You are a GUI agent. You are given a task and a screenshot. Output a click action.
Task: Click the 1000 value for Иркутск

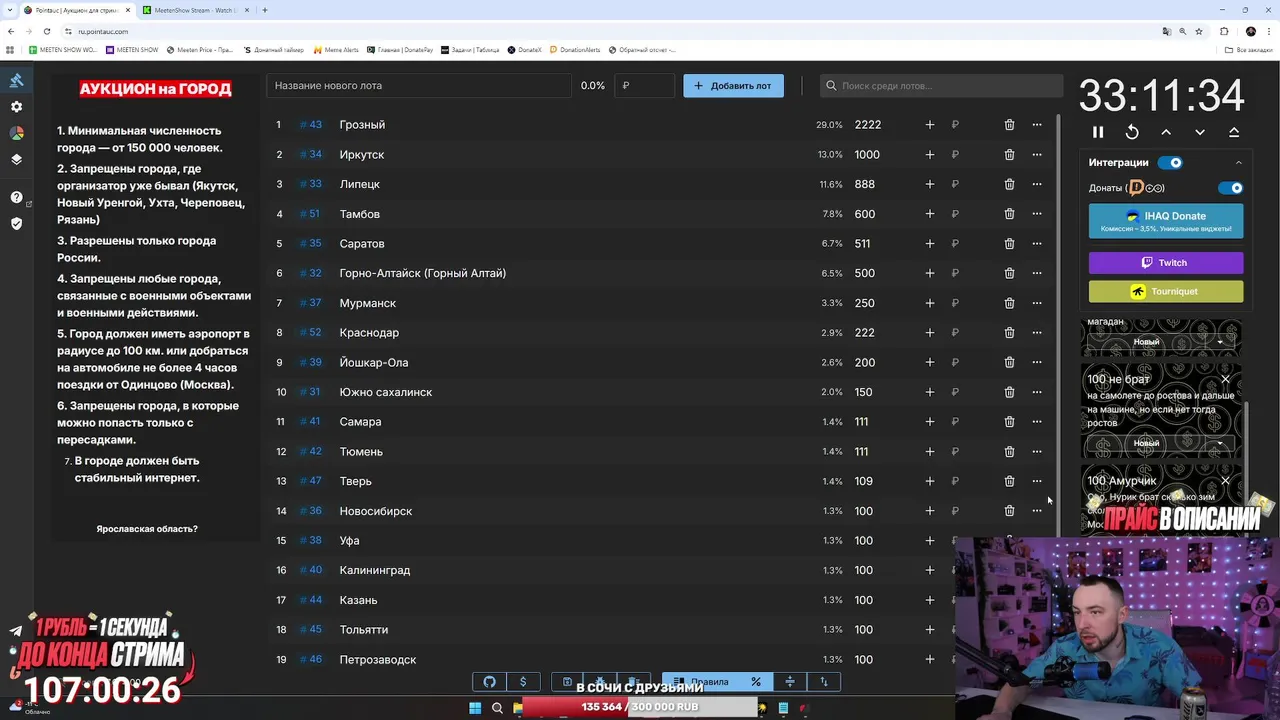click(867, 155)
